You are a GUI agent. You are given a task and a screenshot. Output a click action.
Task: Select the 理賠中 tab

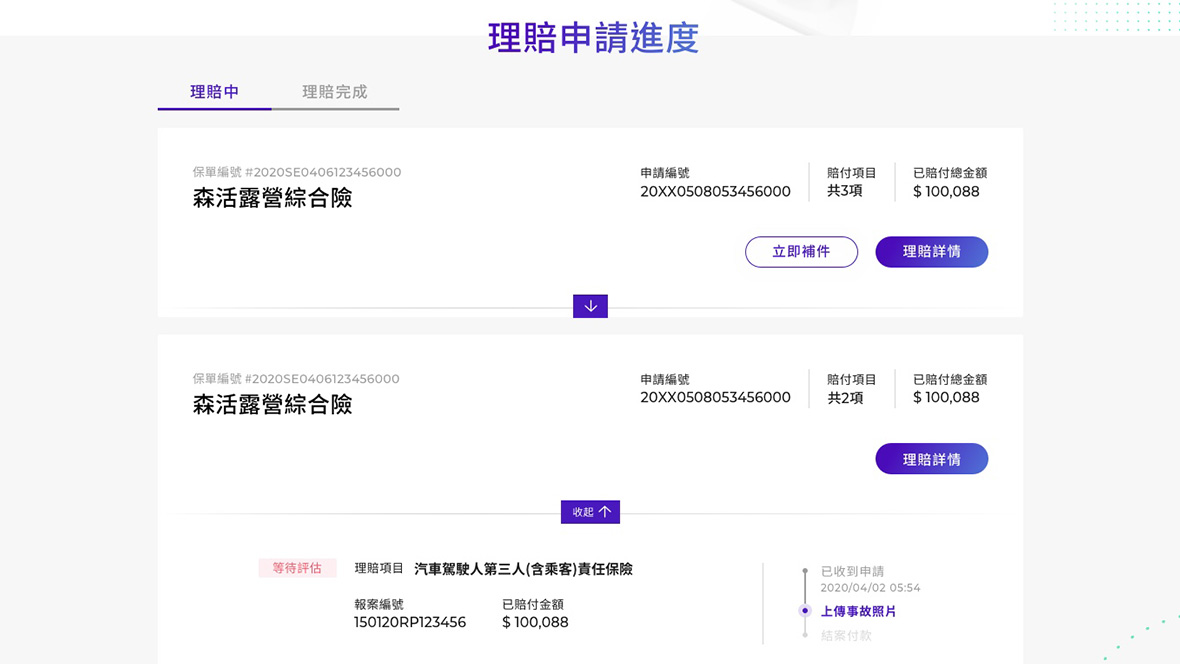click(215, 92)
